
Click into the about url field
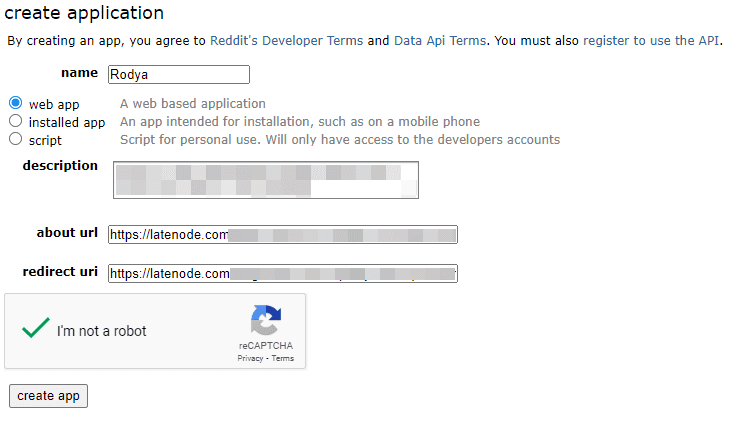coord(282,235)
